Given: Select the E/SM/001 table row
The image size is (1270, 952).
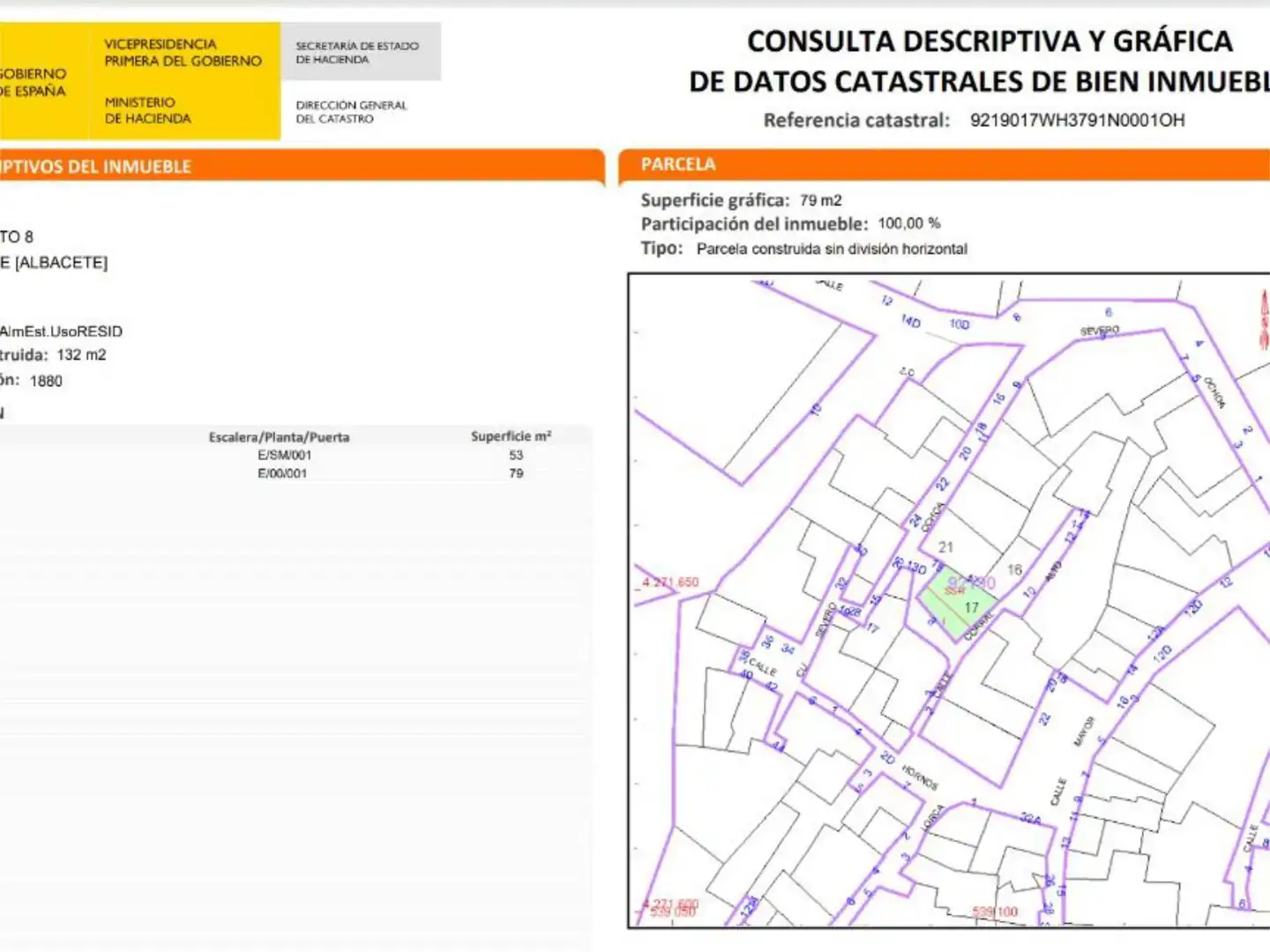Looking at the screenshot, I should click(295, 455).
